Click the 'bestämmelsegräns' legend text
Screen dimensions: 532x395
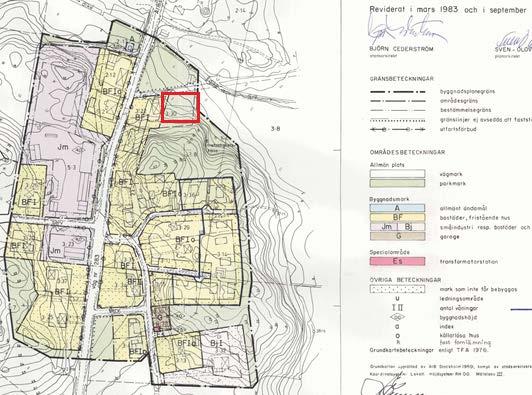(x=465, y=110)
